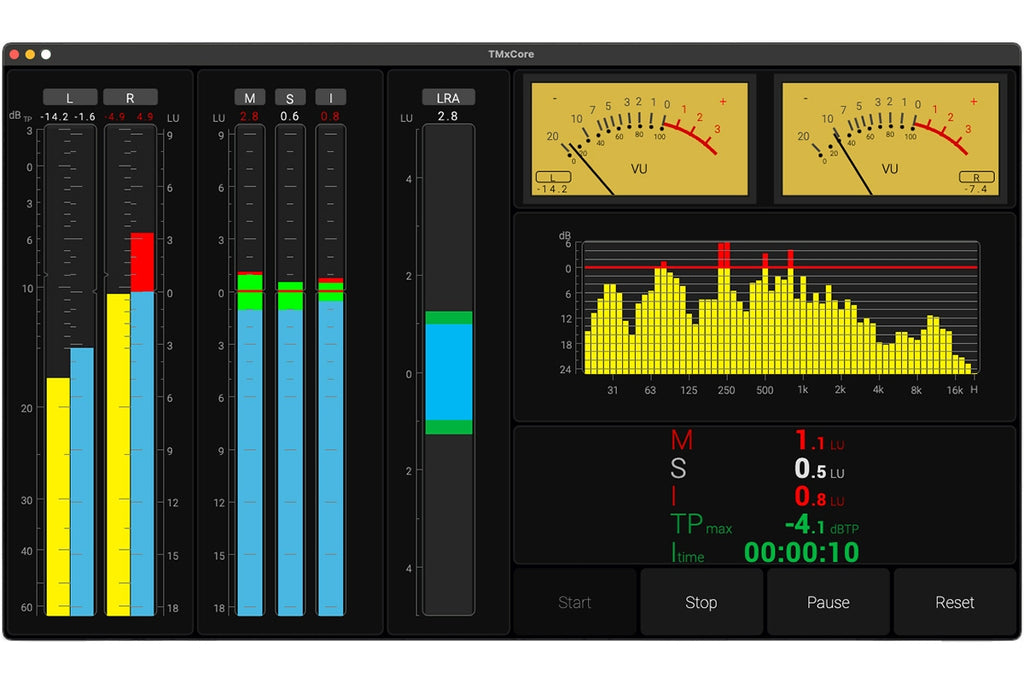
Task: Click the I integrated loudness label
Action: (x=330, y=97)
